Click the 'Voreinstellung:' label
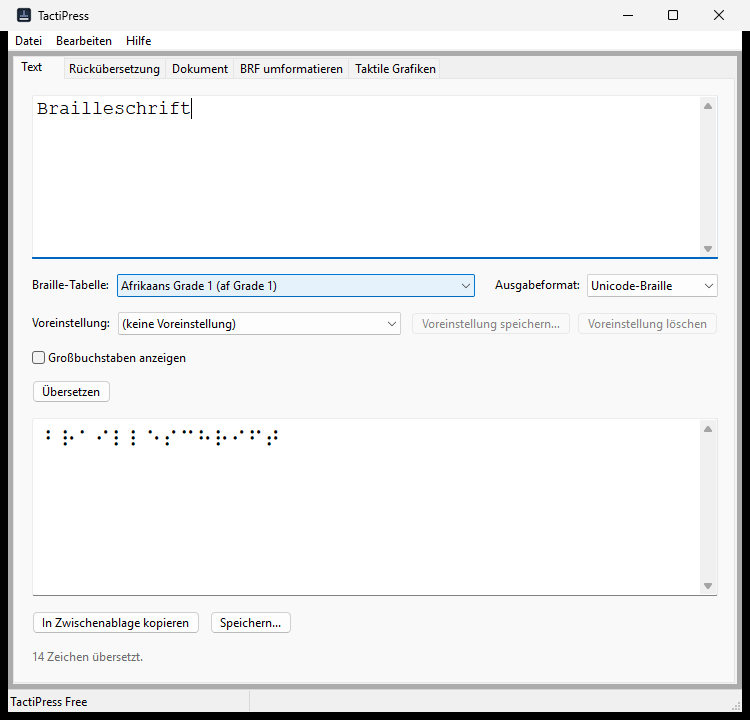The height and width of the screenshot is (720, 750). [71, 323]
